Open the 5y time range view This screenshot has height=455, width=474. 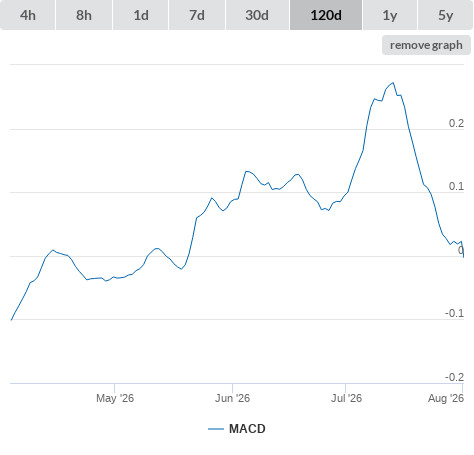(445, 15)
